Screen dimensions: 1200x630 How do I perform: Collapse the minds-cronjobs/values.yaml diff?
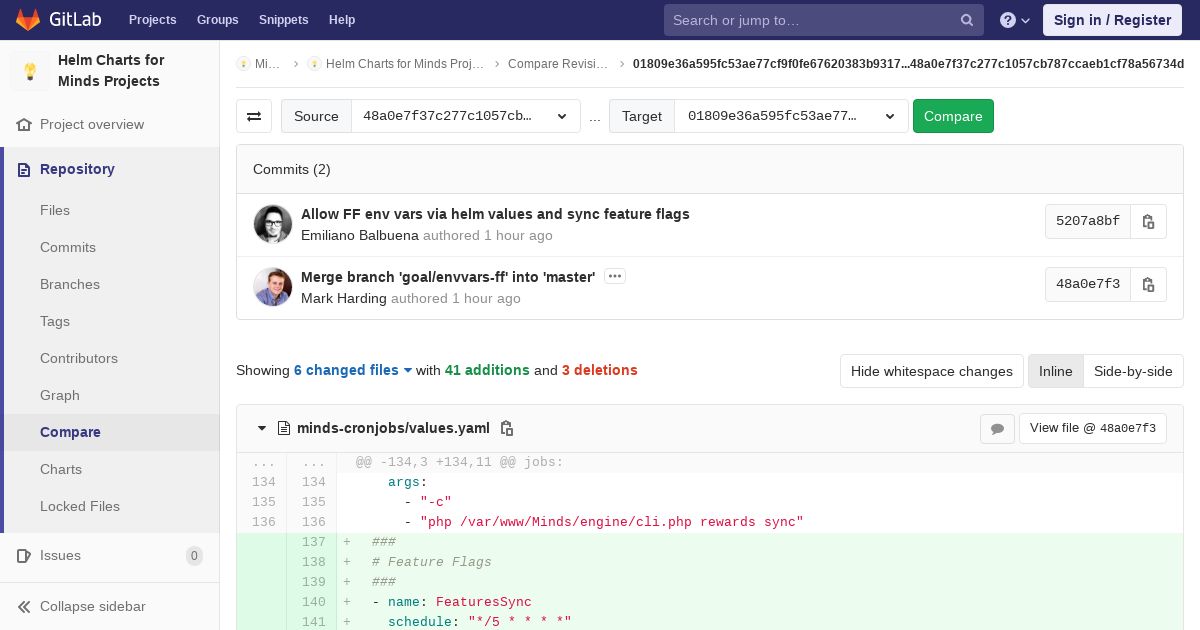click(x=262, y=428)
